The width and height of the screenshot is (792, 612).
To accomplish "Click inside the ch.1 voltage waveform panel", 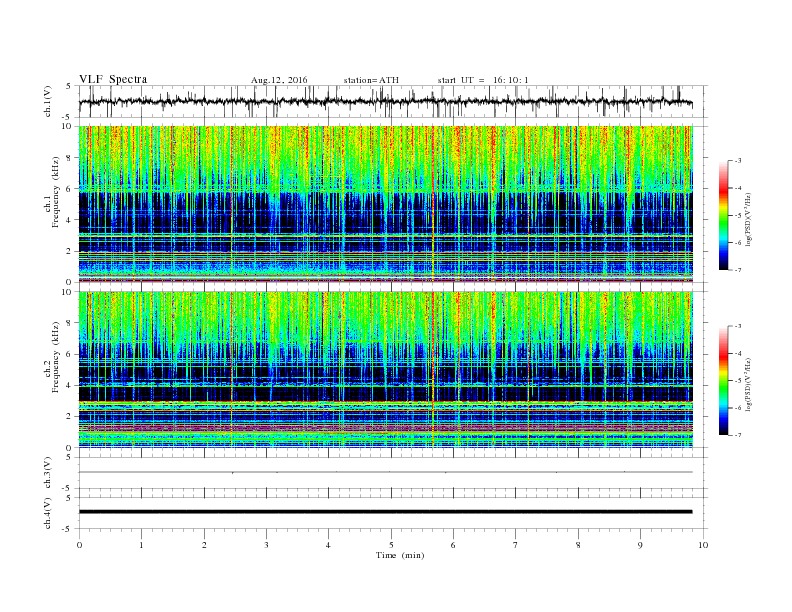I will [392, 101].
